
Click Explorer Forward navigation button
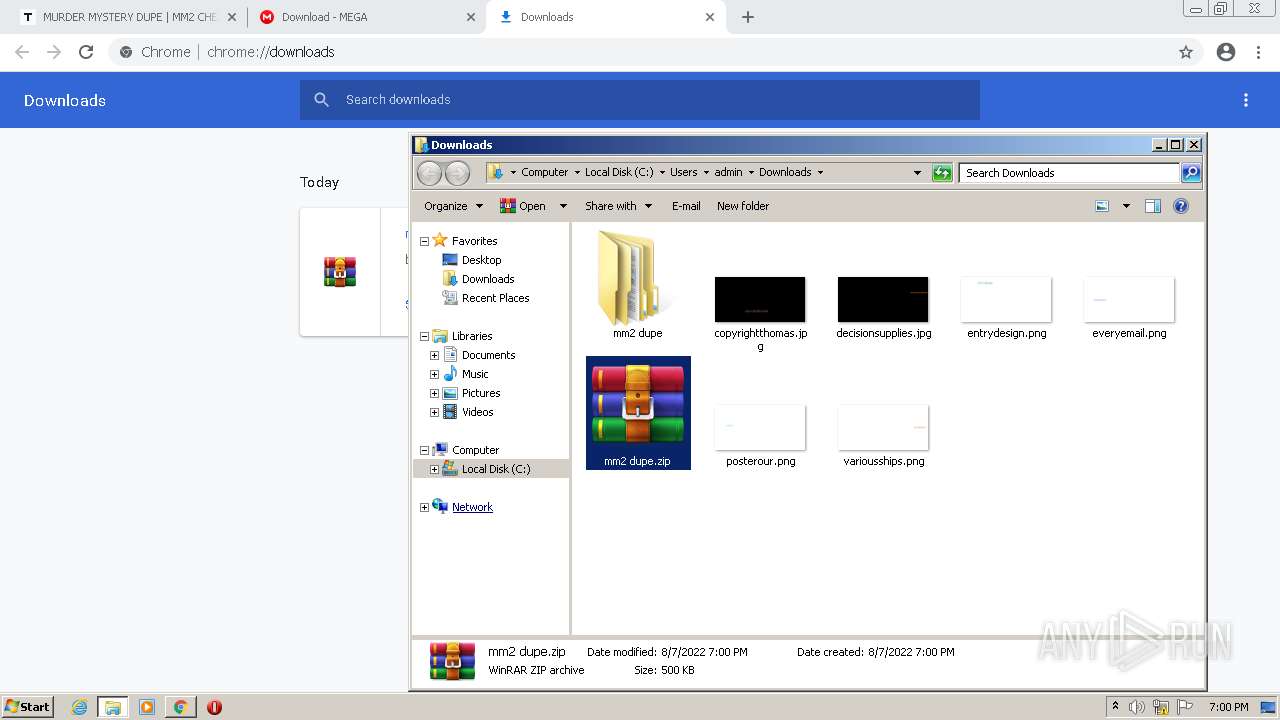[x=457, y=173]
